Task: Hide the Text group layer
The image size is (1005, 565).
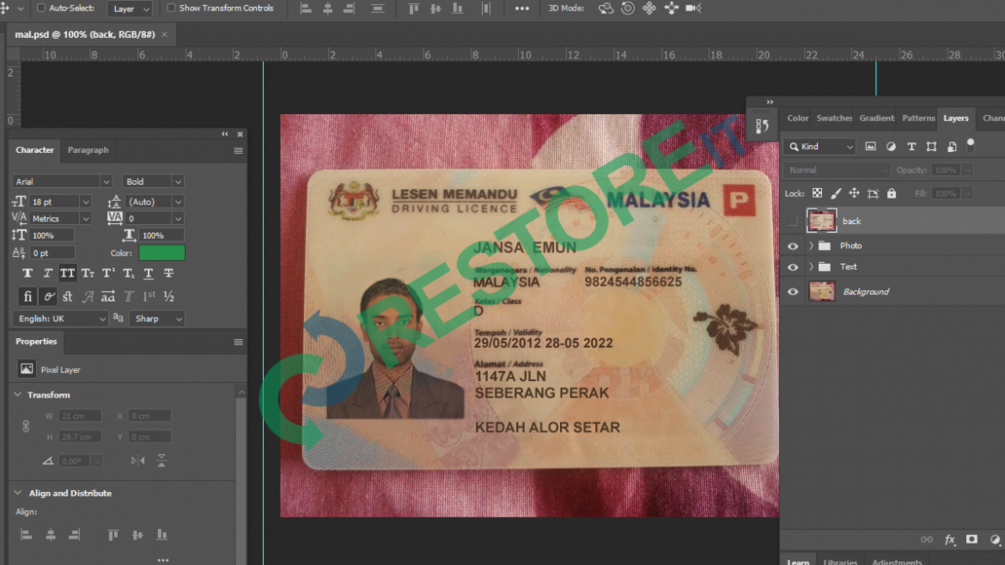Action: [793, 267]
